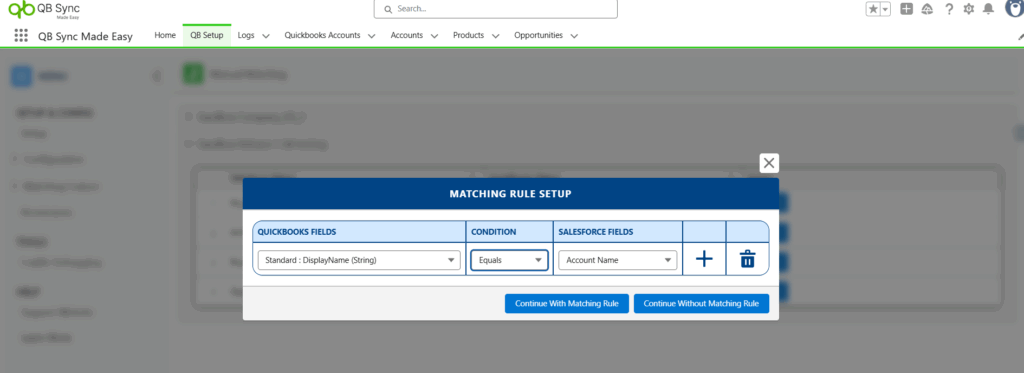Open the Logs tab
This screenshot has width=1024, height=373.
coord(246,35)
